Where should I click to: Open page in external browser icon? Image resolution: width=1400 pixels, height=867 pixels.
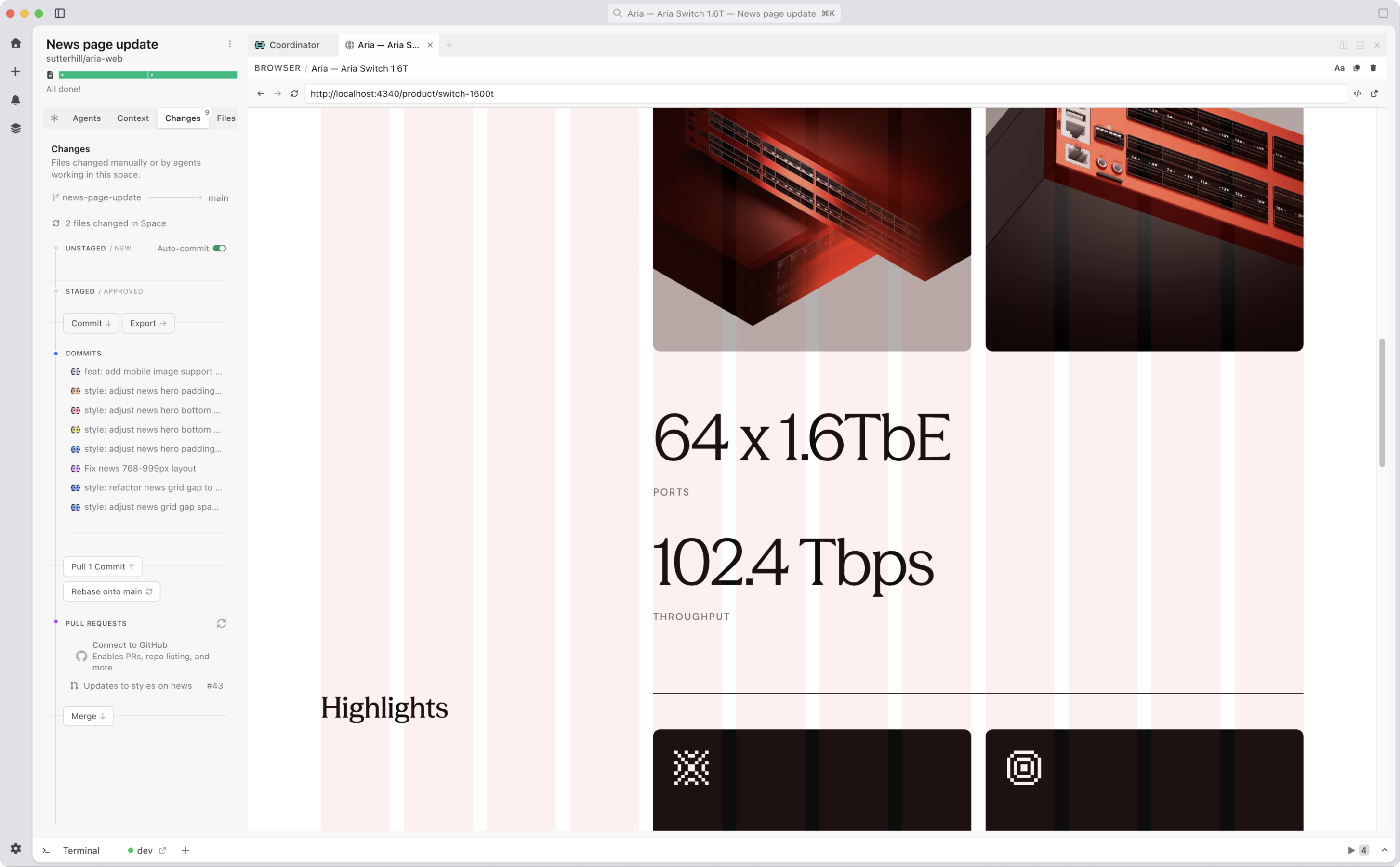point(1374,93)
